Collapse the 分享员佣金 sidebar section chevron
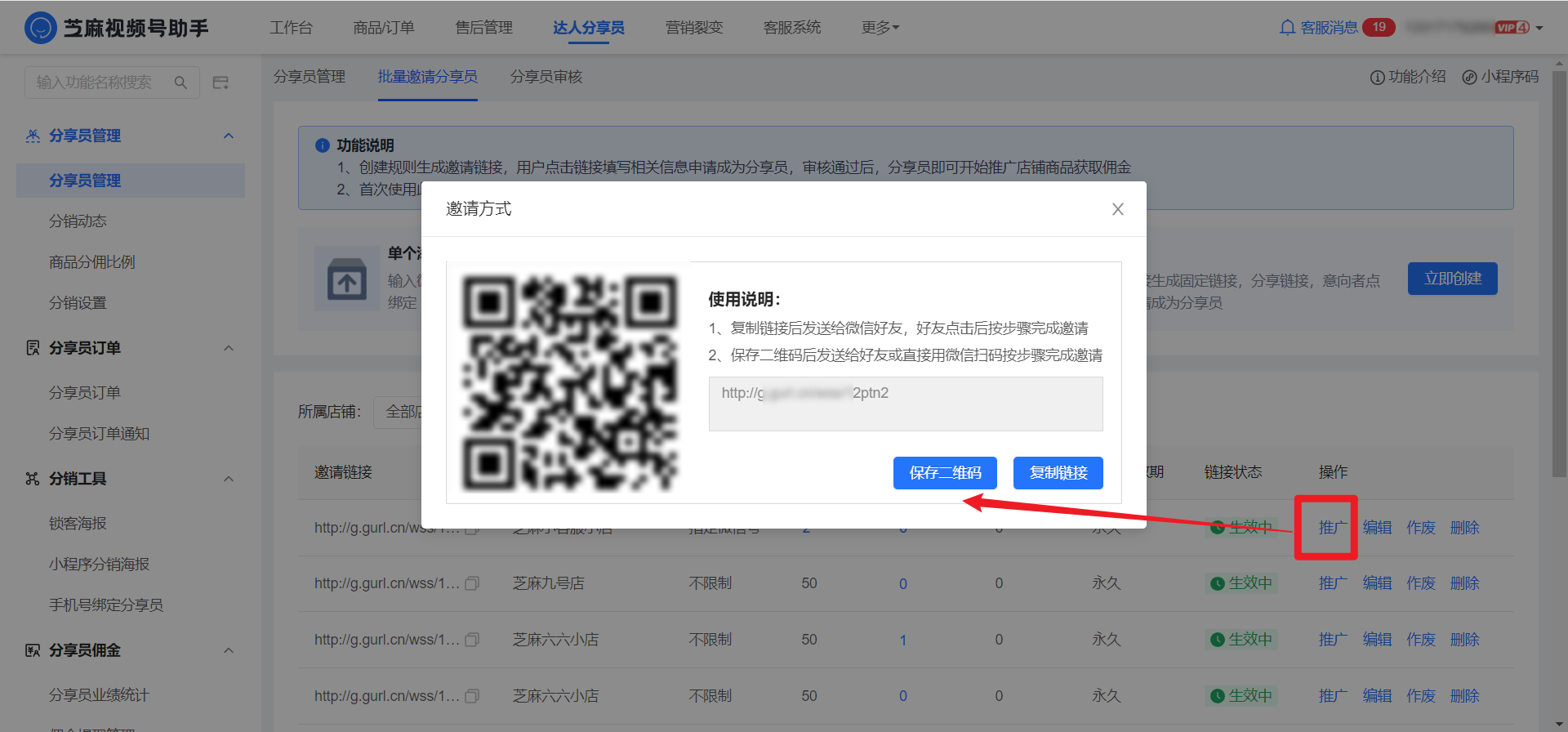1568x732 pixels. click(x=229, y=650)
